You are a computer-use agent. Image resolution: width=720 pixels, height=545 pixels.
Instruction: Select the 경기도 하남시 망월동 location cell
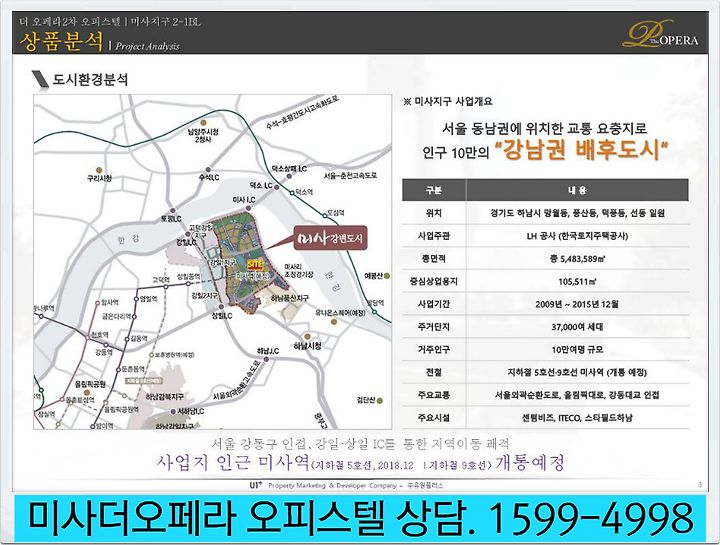pos(577,213)
